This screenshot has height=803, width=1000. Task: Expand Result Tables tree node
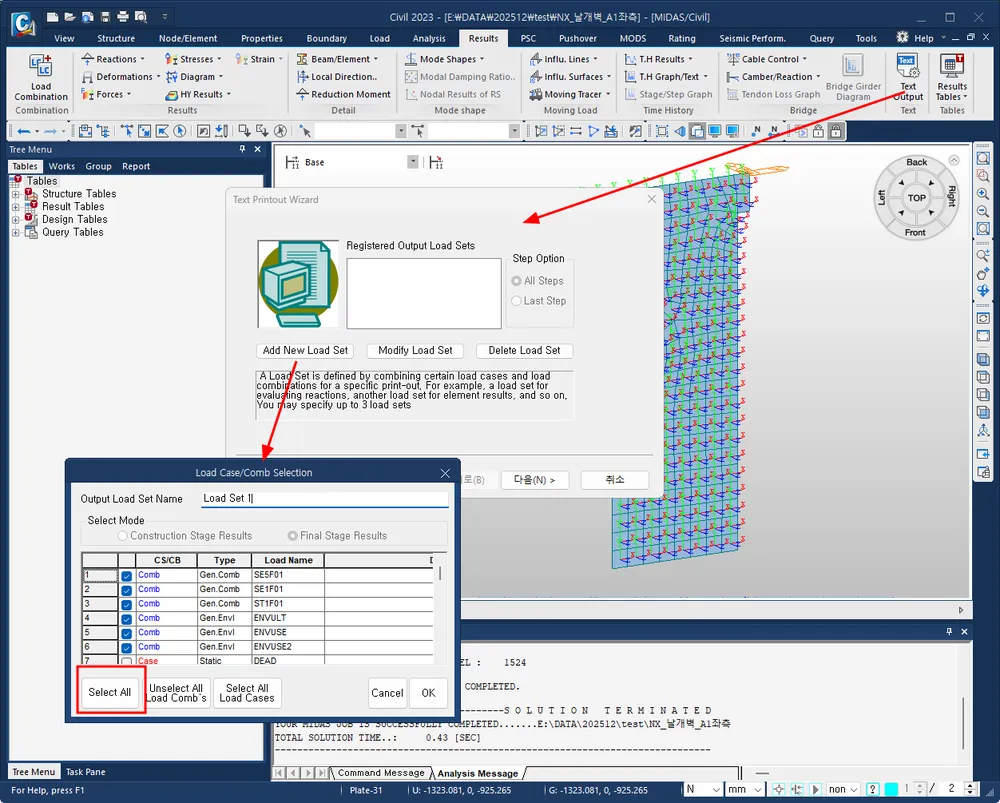(x=15, y=207)
